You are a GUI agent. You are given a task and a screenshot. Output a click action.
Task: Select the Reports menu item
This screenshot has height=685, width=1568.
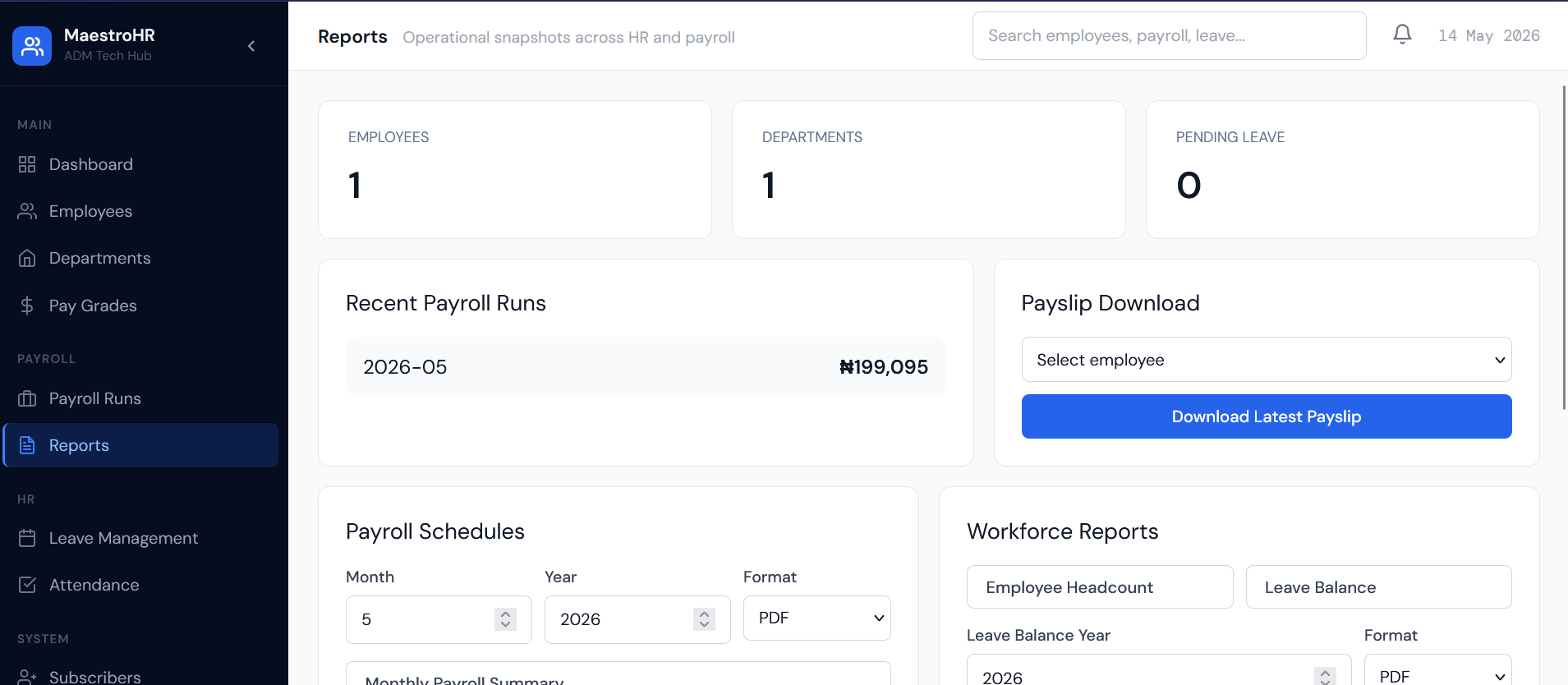[140, 445]
